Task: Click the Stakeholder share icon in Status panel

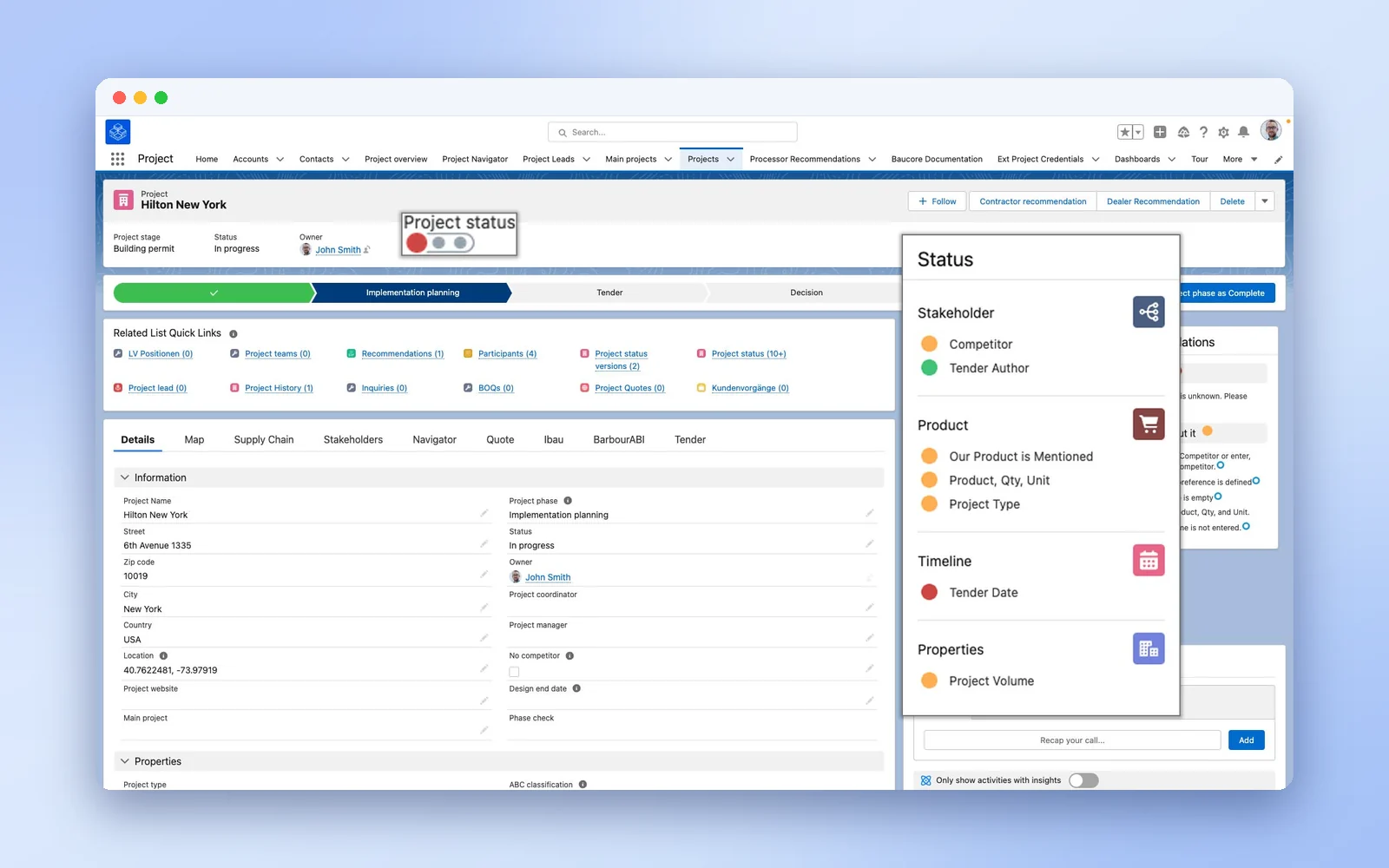Action: (1149, 312)
